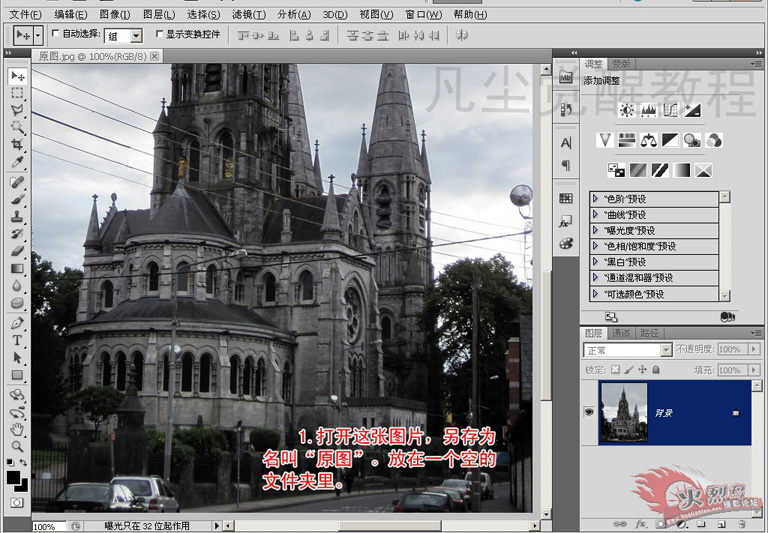Add a Color Balance adjustment
The width and height of the screenshot is (768, 533).
coord(648,141)
